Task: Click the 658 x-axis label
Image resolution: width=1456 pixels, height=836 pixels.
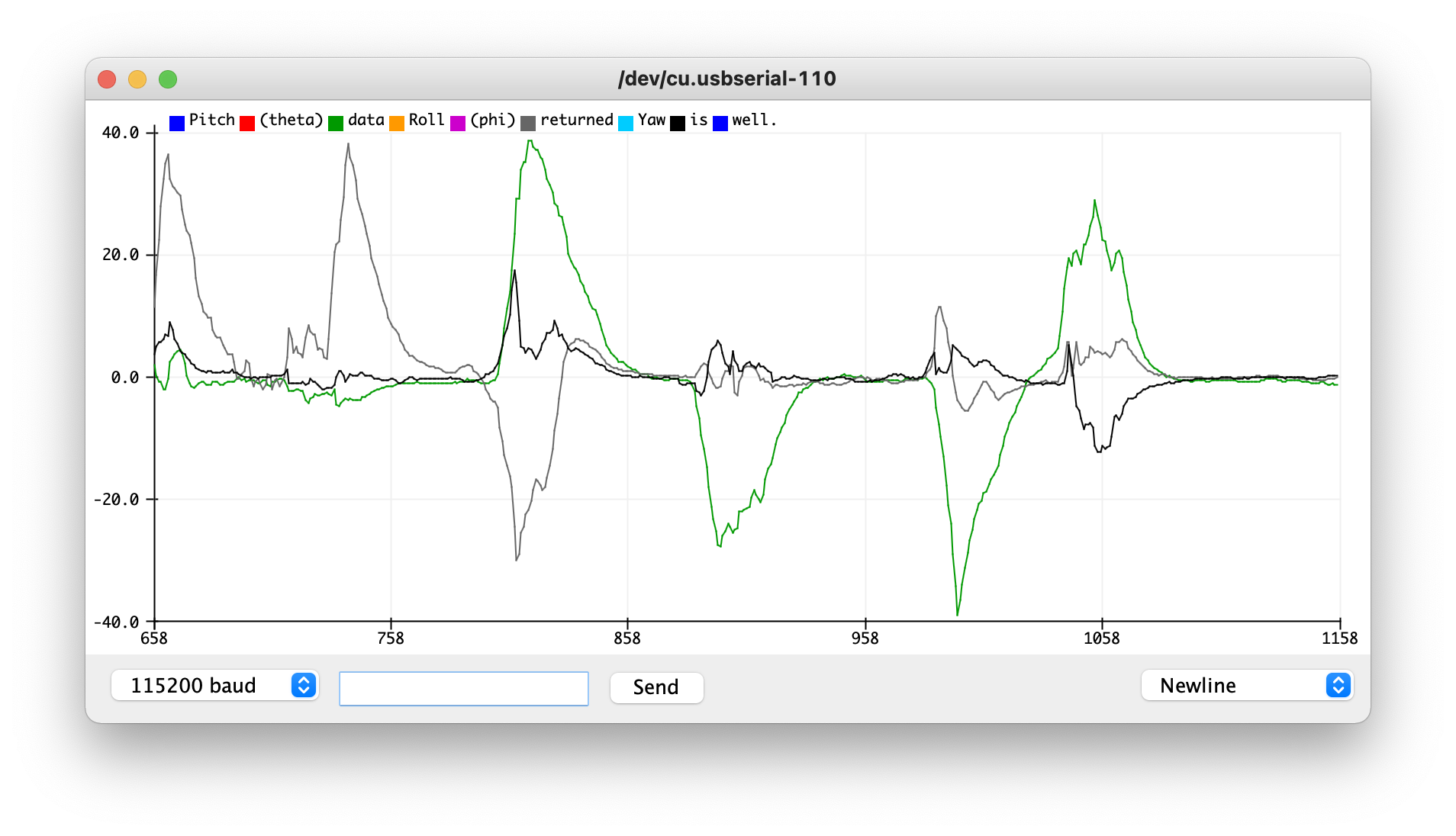Action: click(x=154, y=638)
